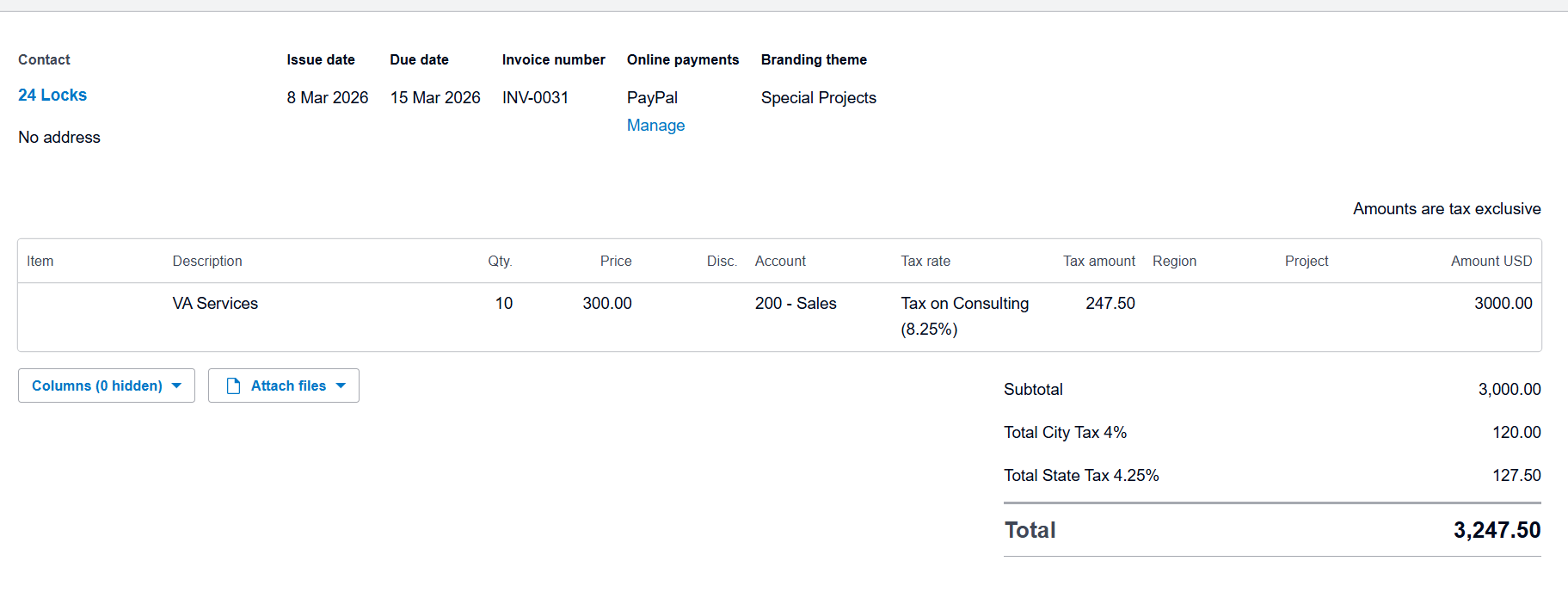Expand the Columns (0 hidden) dropdown arrow
This screenshot has height=592, width=1568.
pyautogui.click(x=177, y=386)
